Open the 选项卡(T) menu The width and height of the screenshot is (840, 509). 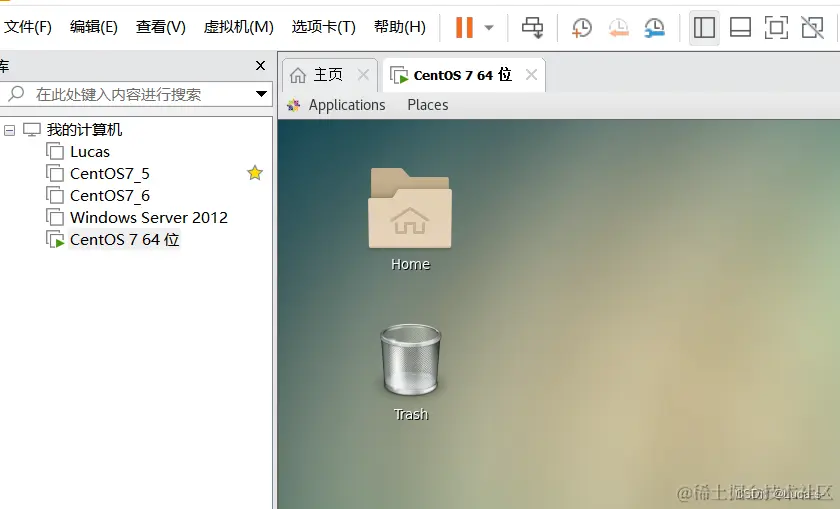coord(324,27)
